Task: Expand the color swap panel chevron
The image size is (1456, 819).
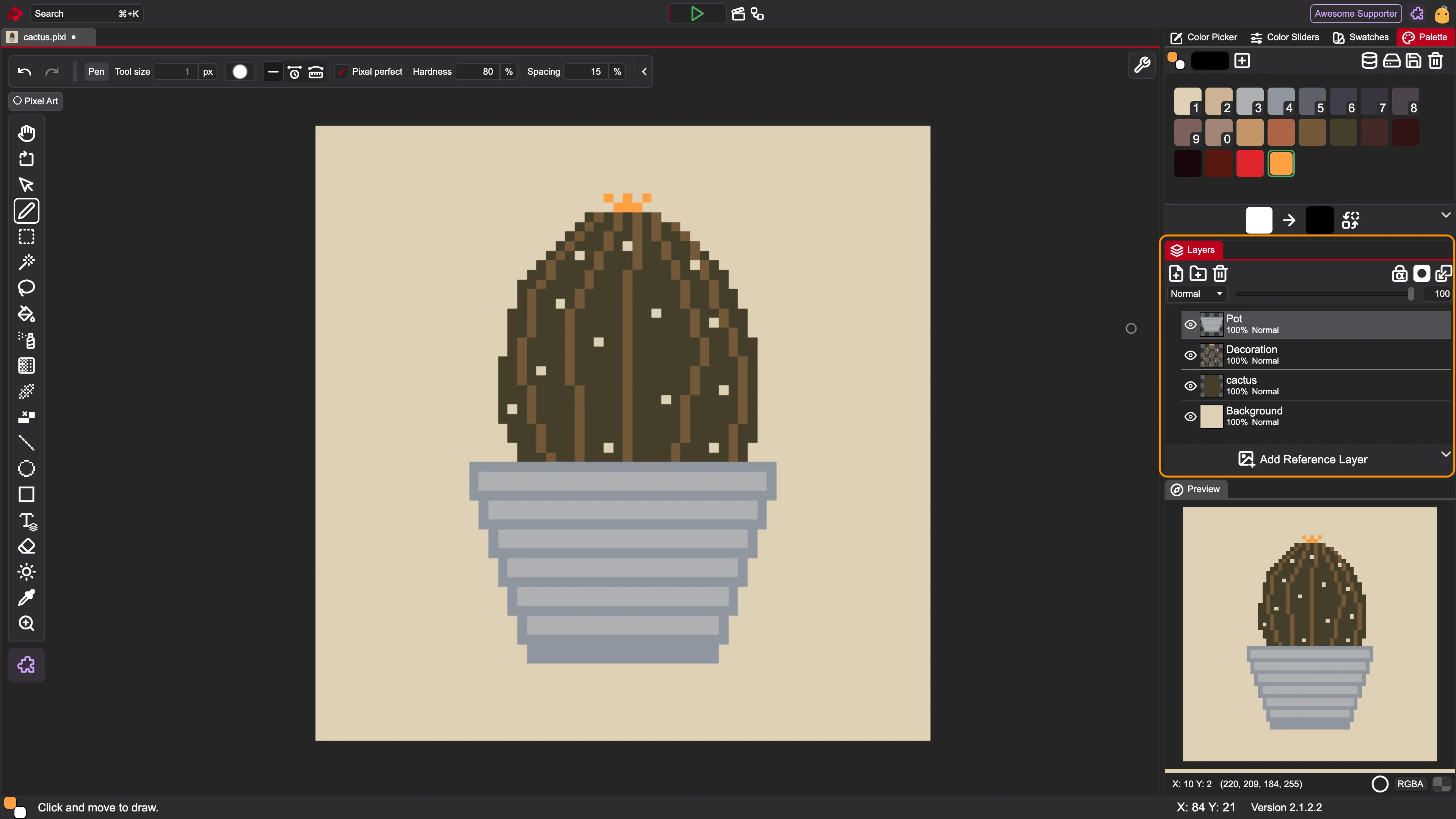Action: 1446,215
